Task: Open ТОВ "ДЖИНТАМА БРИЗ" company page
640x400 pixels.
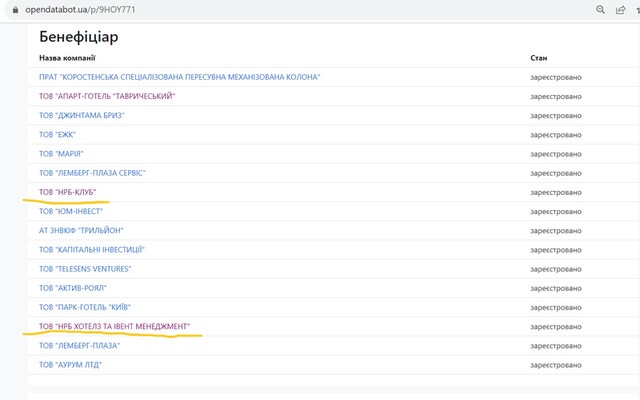Action: [82, 115]
